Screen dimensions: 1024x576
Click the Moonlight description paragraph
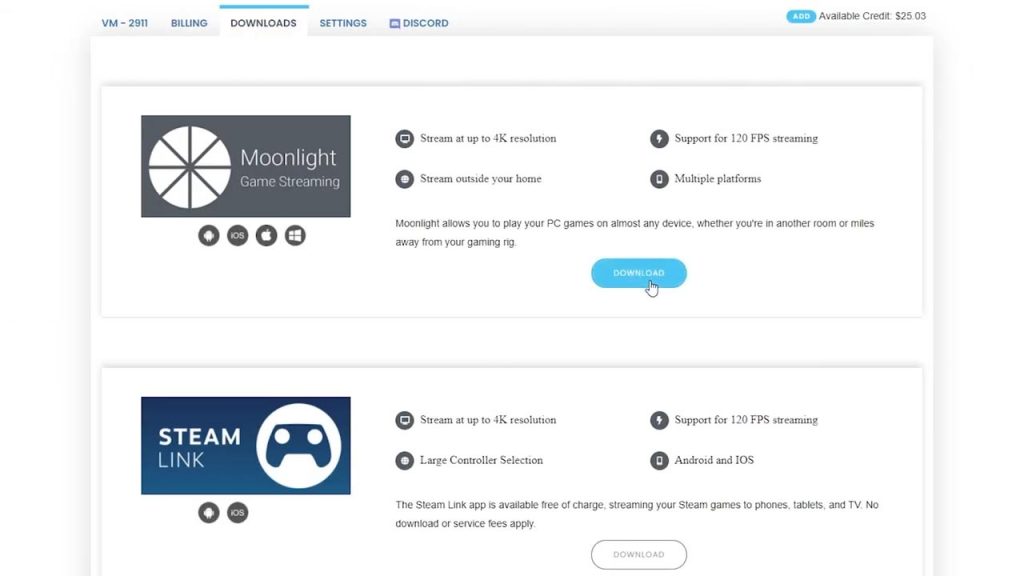(x=635, y=232)
